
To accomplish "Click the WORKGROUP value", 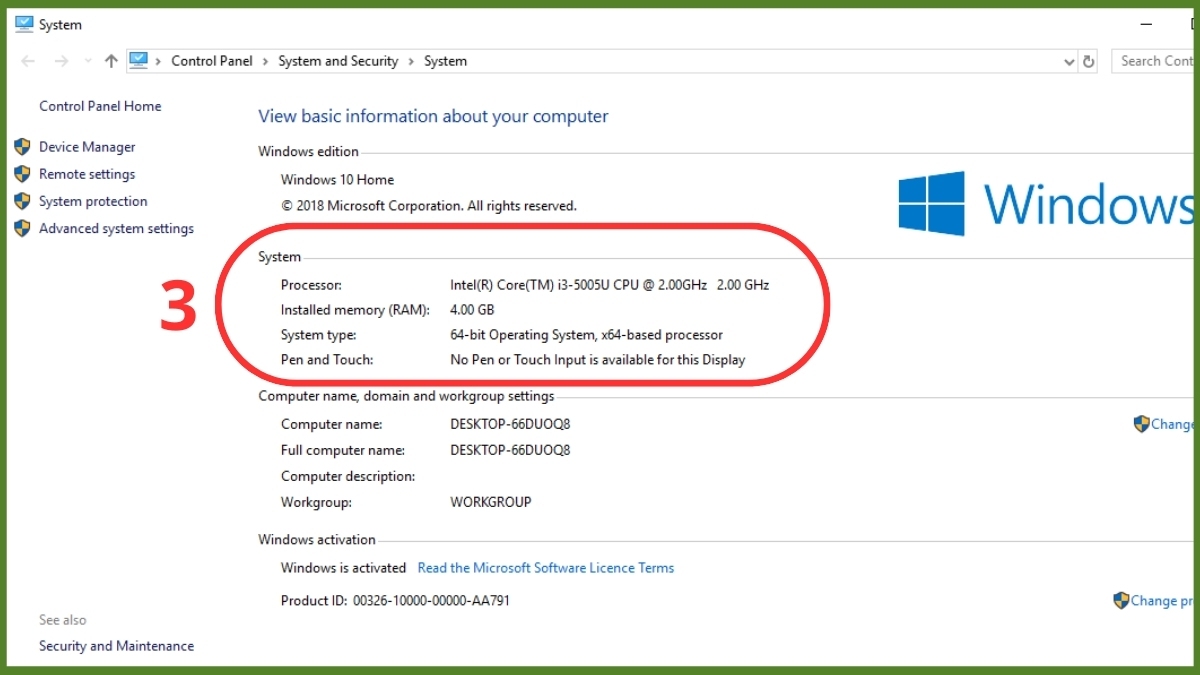I will pyautogui.click(x=491, y=502).
